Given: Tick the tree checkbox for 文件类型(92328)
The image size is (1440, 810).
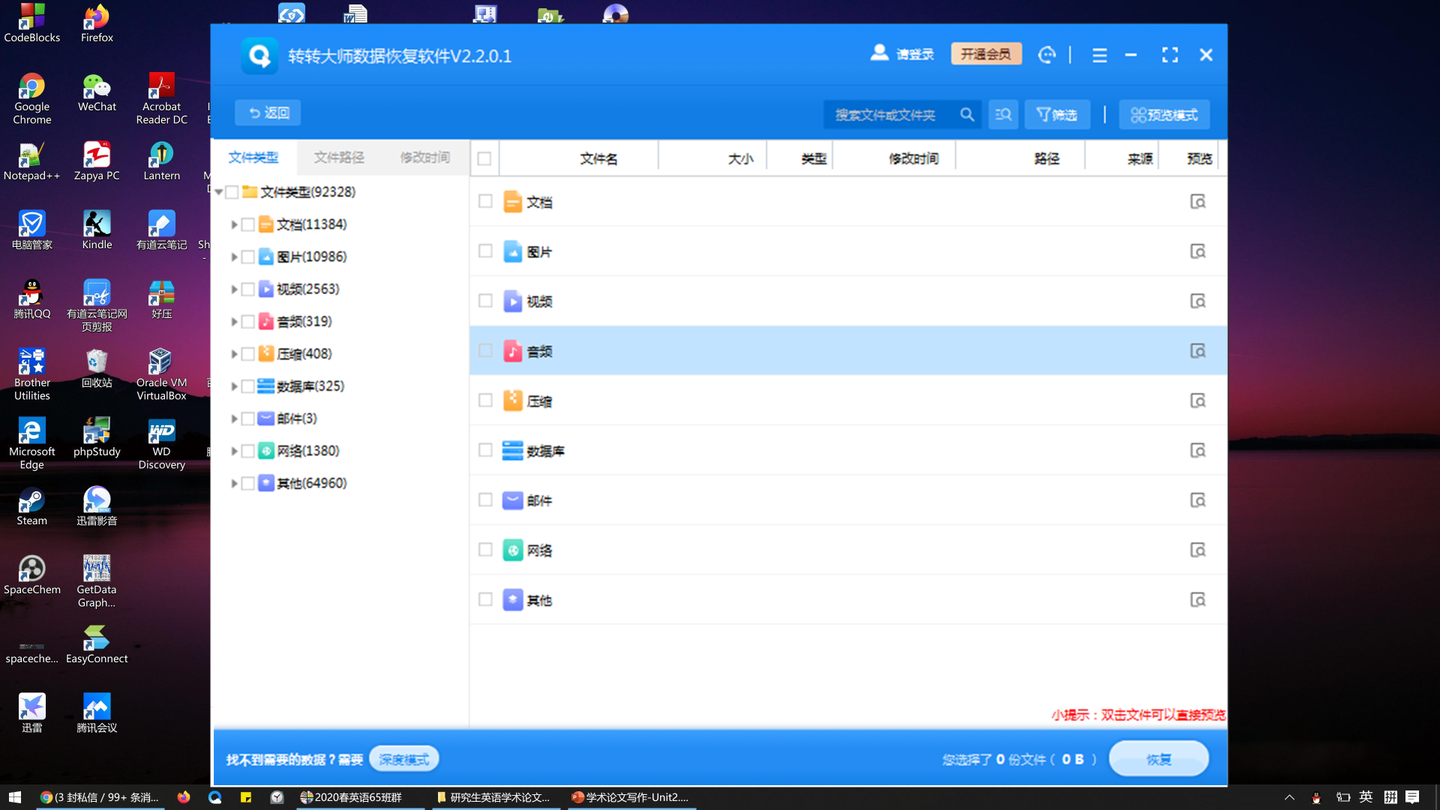Looking at the screenshot, I should 232,192.
